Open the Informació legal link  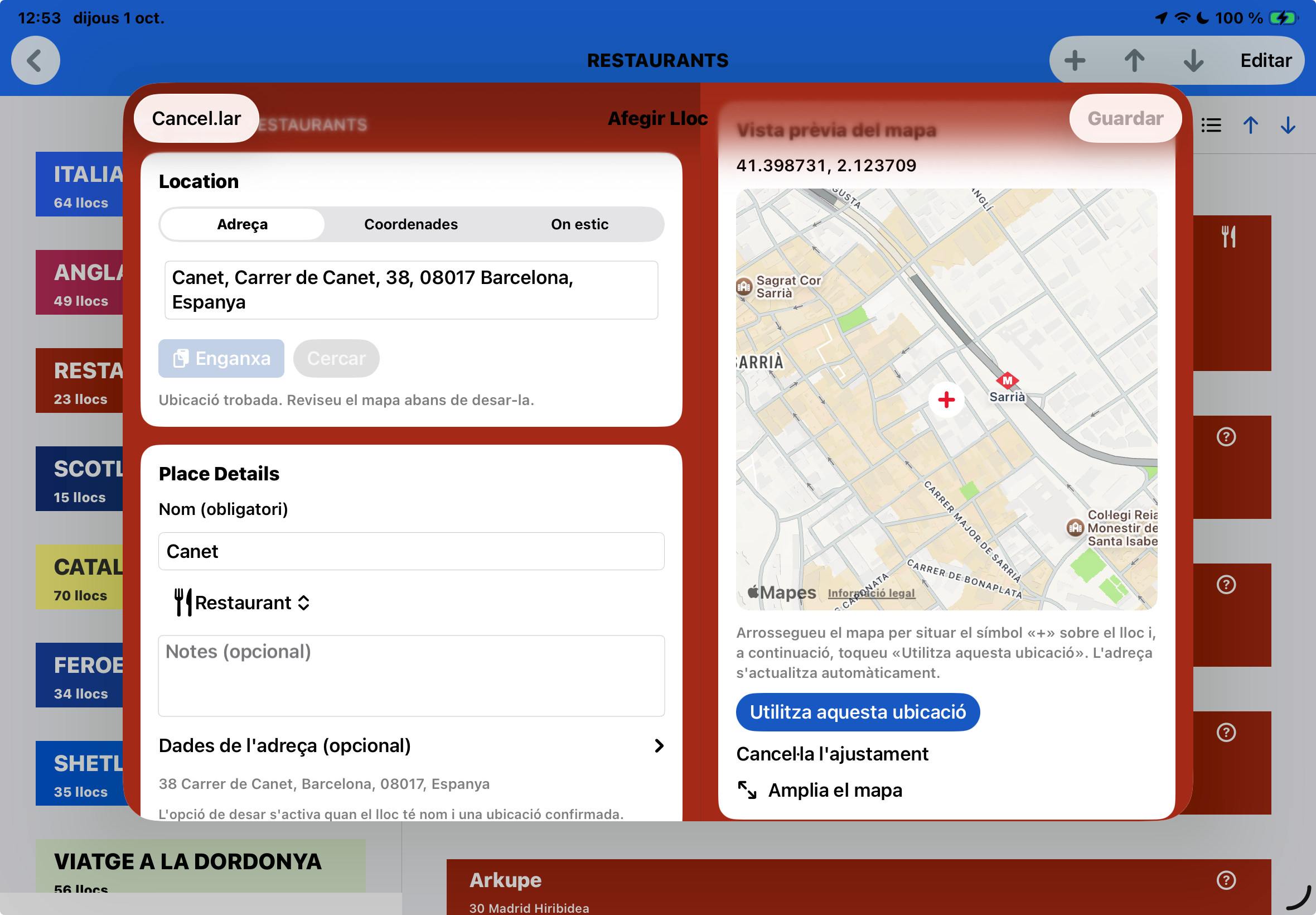[x=871, y=594]
